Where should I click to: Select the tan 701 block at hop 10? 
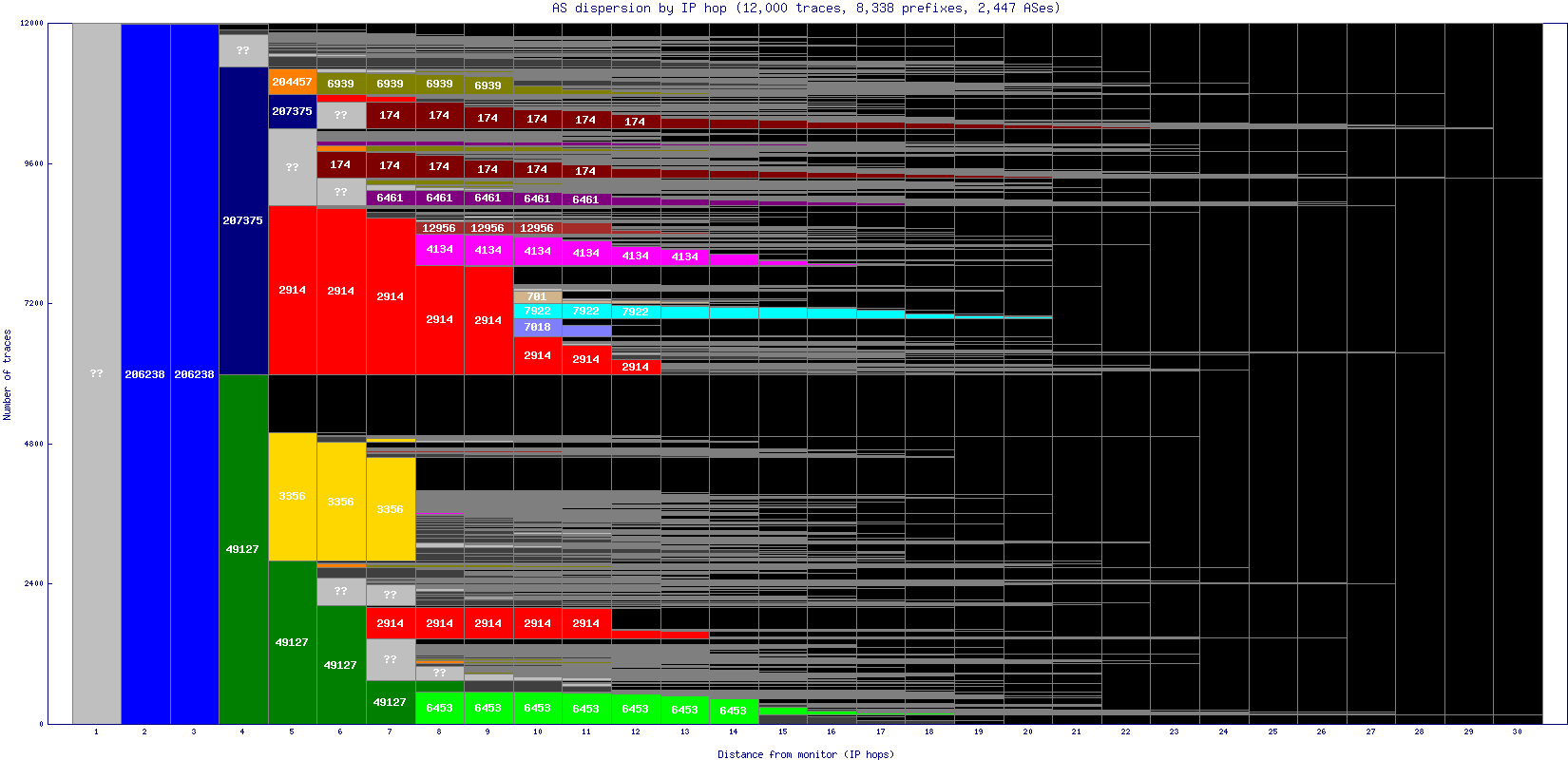pos(537,296)
